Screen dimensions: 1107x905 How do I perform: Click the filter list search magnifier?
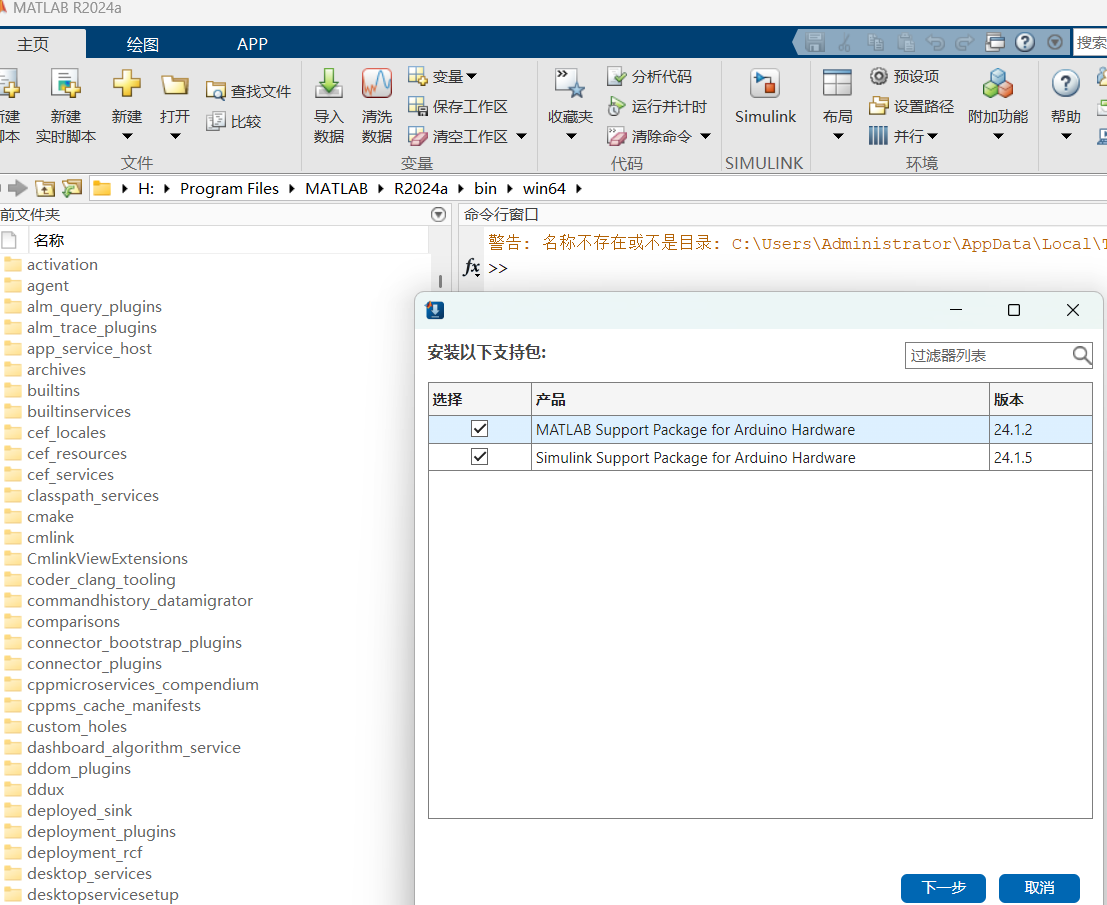(1081, 355)
